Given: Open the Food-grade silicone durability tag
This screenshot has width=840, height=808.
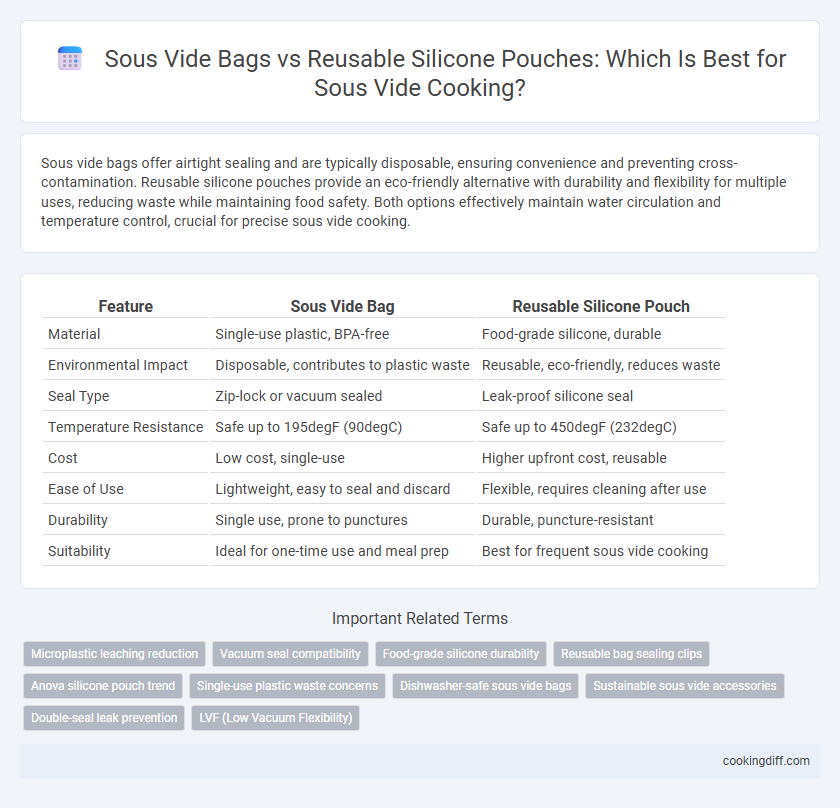Looking at the screenshot, I should click(461, 654).
